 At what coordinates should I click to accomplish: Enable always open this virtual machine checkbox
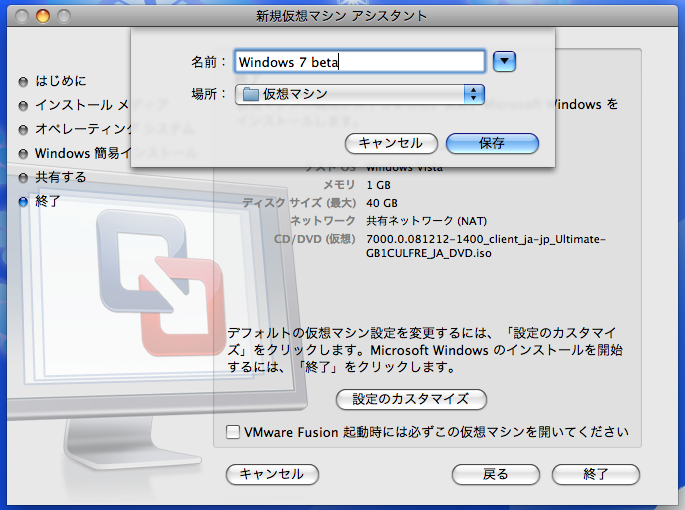point(233,432)
